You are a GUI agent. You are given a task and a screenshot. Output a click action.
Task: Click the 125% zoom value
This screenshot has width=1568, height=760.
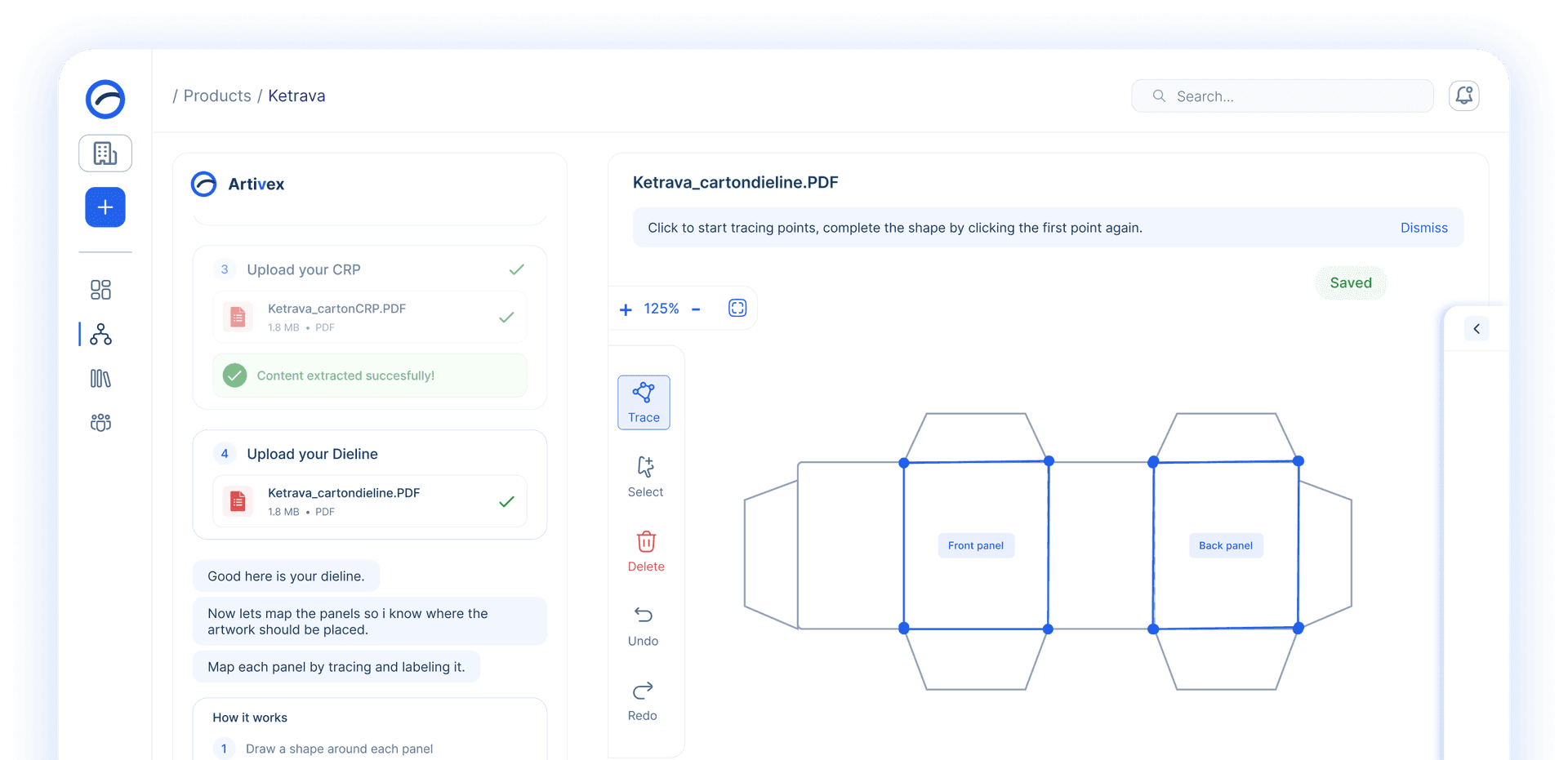[x=661, y=309]
